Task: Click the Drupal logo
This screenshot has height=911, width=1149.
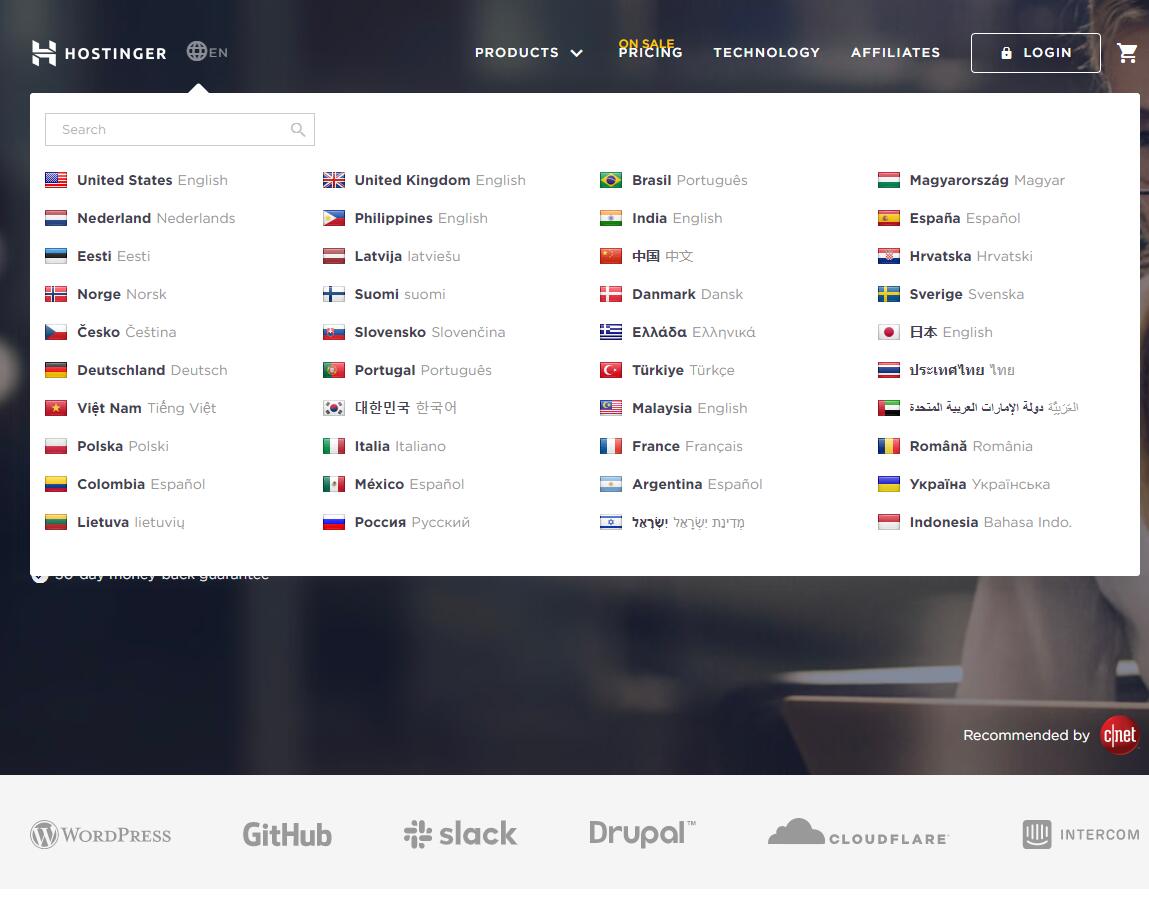Action: (x=642, y=834)
